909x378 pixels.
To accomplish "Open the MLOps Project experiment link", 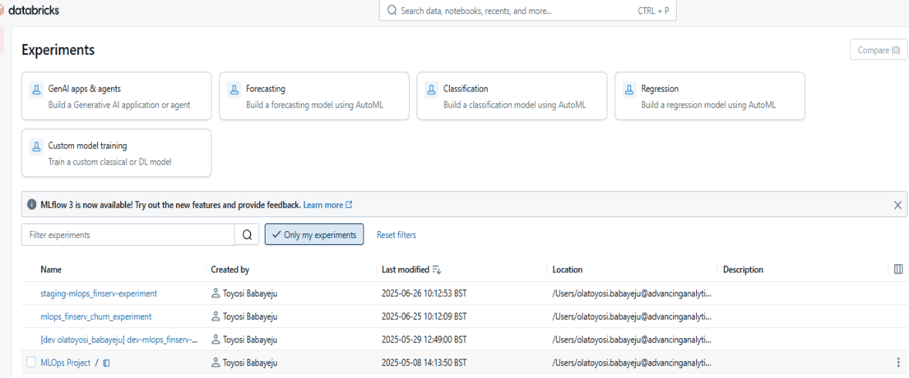I will pyautogui.click(x=66, y=363).
